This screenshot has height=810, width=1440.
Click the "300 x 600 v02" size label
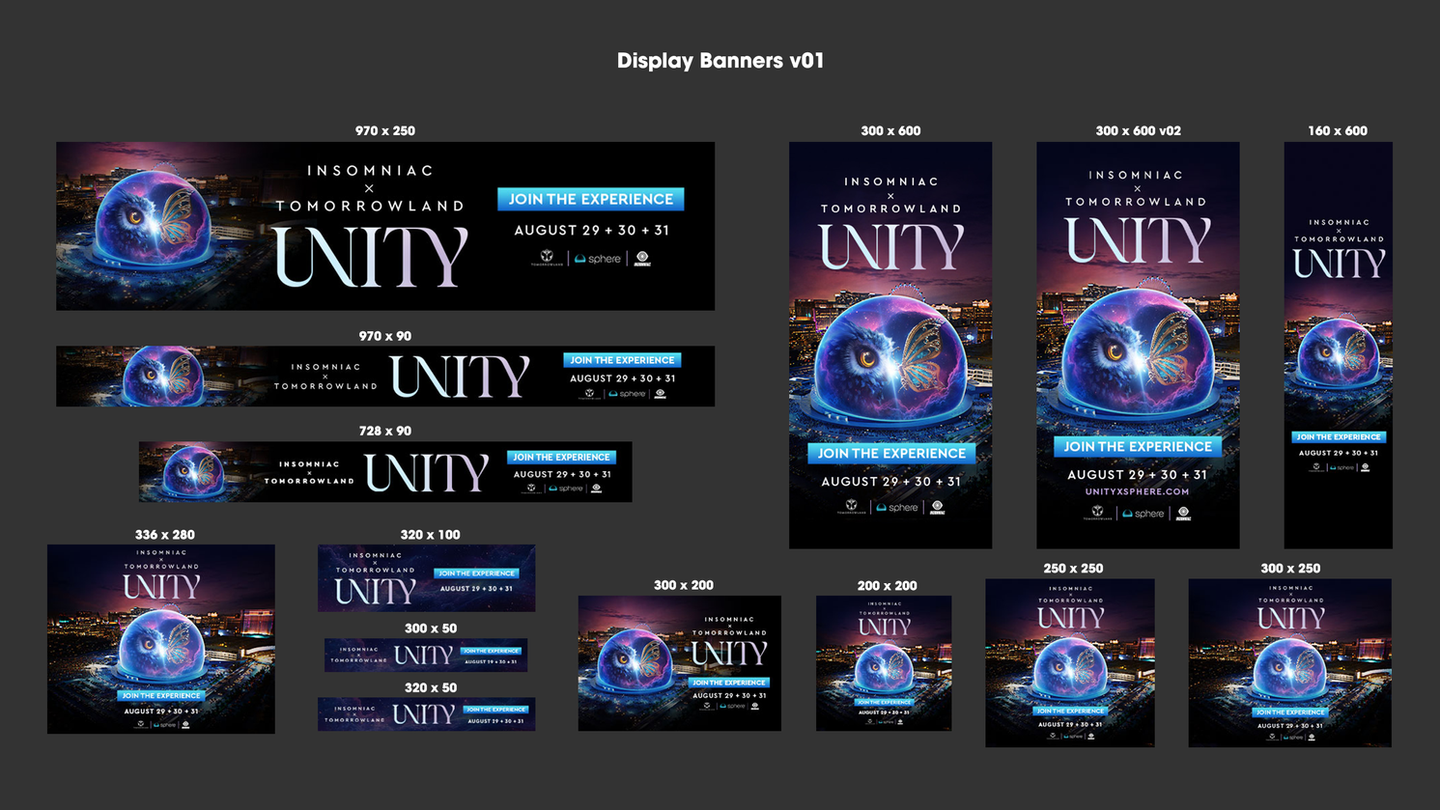point(1138,130)
